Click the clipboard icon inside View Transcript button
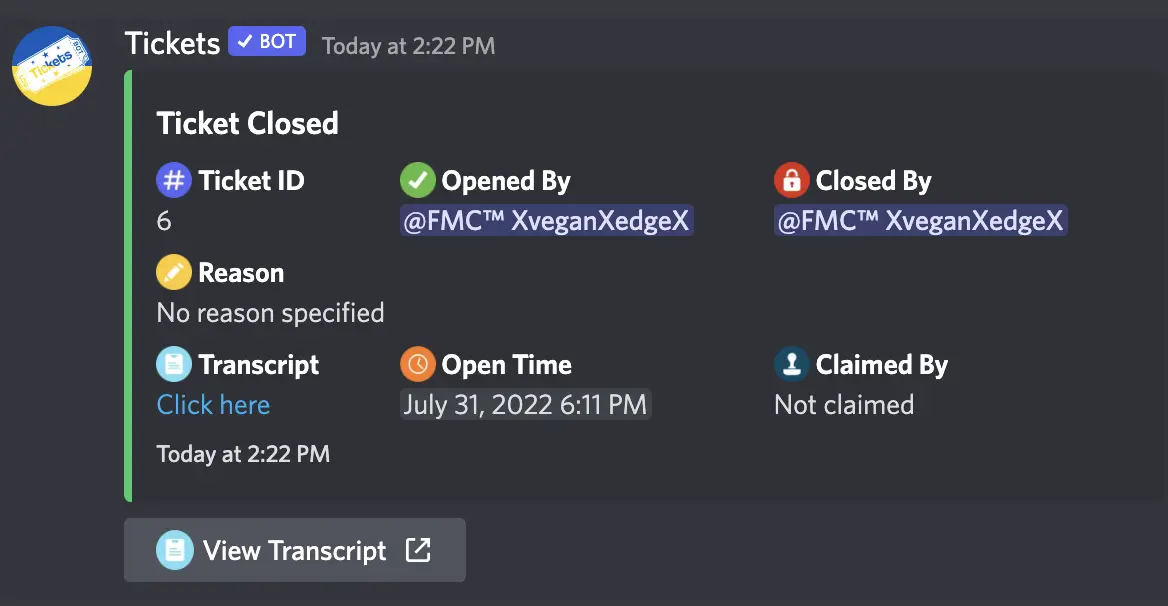This screenshot has width=1168, height=606. coord(175,550)
